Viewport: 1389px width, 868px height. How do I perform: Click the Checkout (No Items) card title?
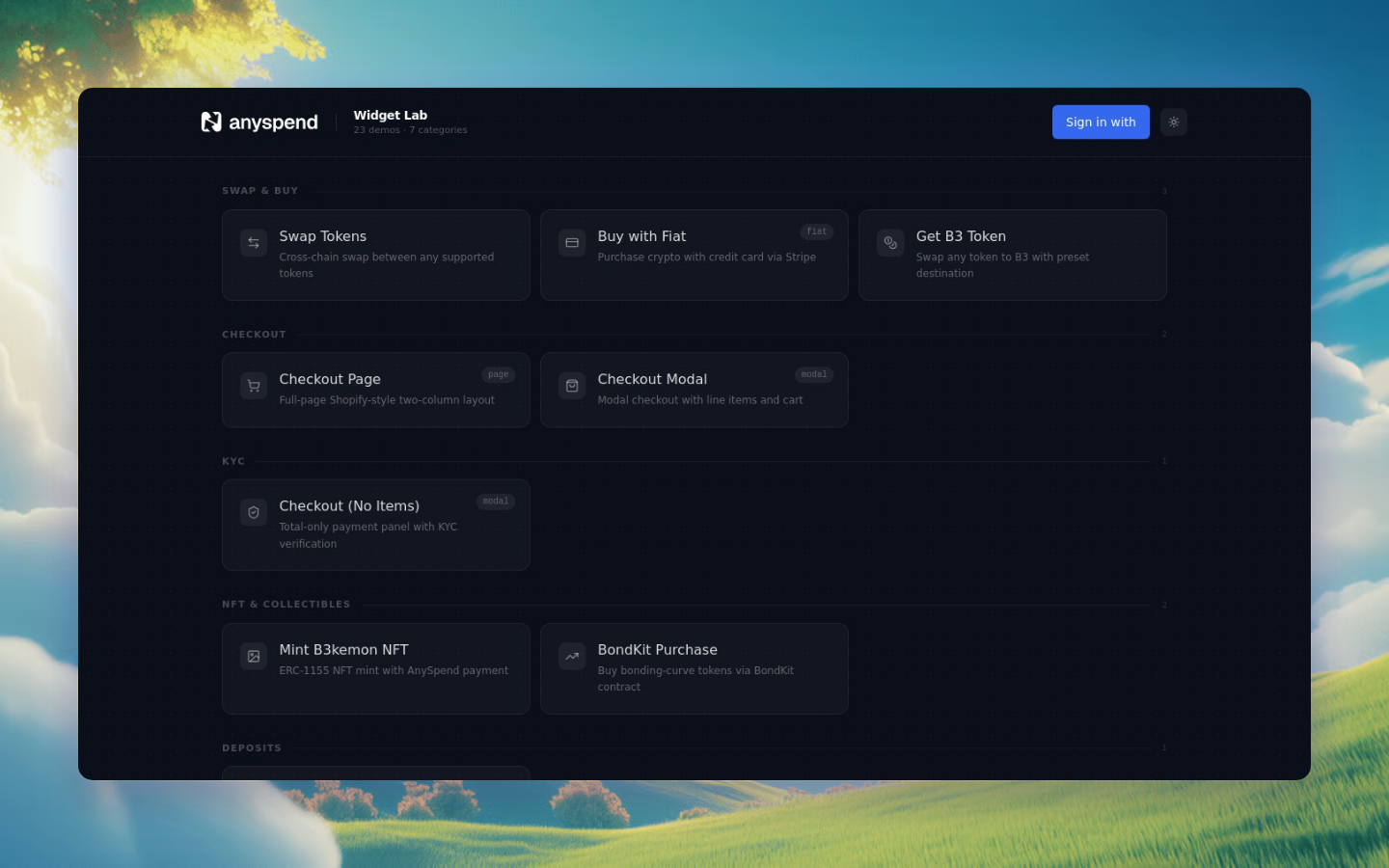point(349,506)
